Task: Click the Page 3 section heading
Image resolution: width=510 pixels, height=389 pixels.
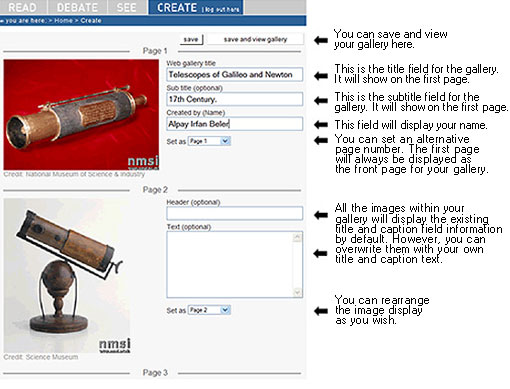Action: click(155, 373)
